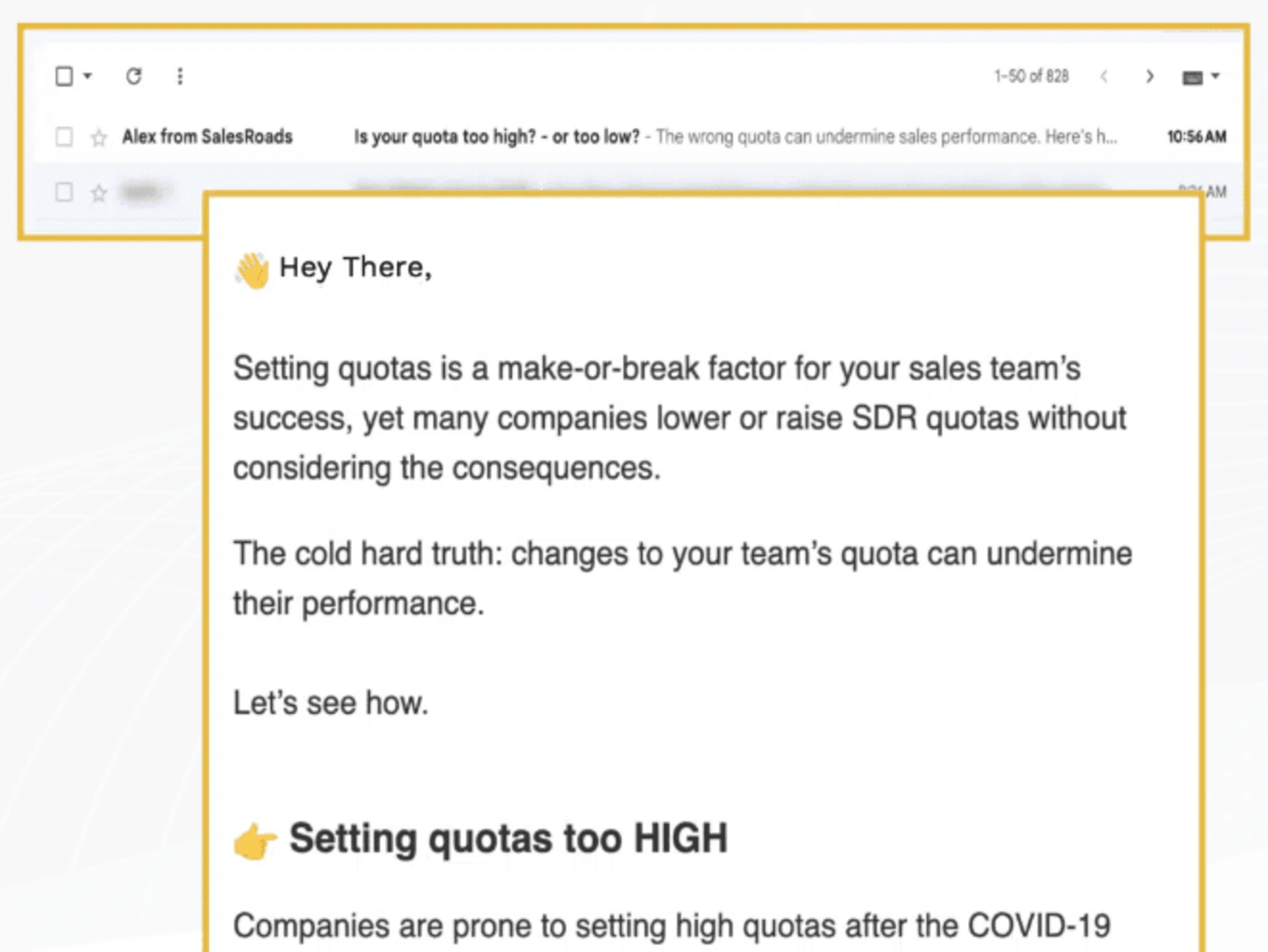Click the 'Hey There,' greeting text
The image size is (1268, 952).
pyautogui.click(x=356, y=268)
